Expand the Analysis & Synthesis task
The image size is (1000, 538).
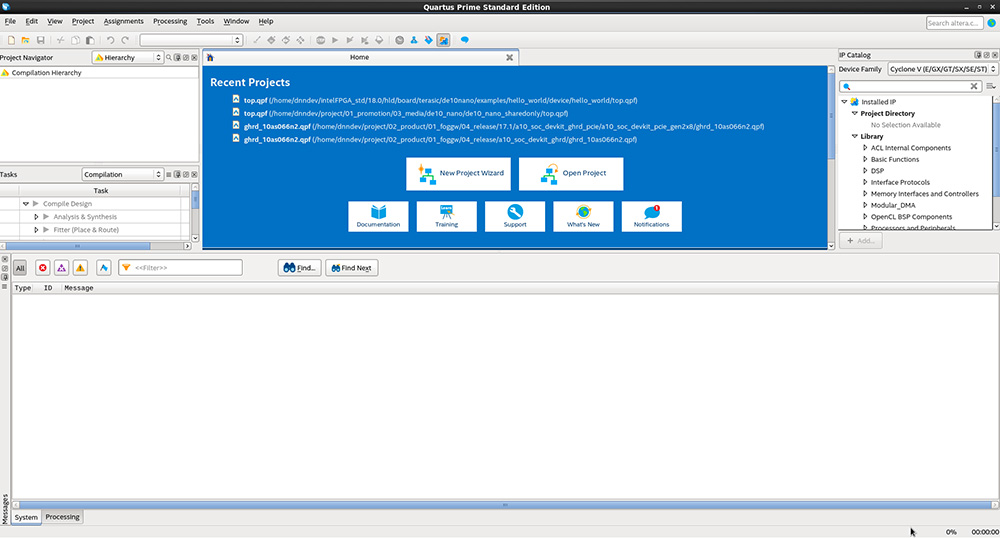pyautogui.click(x=36, y=217)
